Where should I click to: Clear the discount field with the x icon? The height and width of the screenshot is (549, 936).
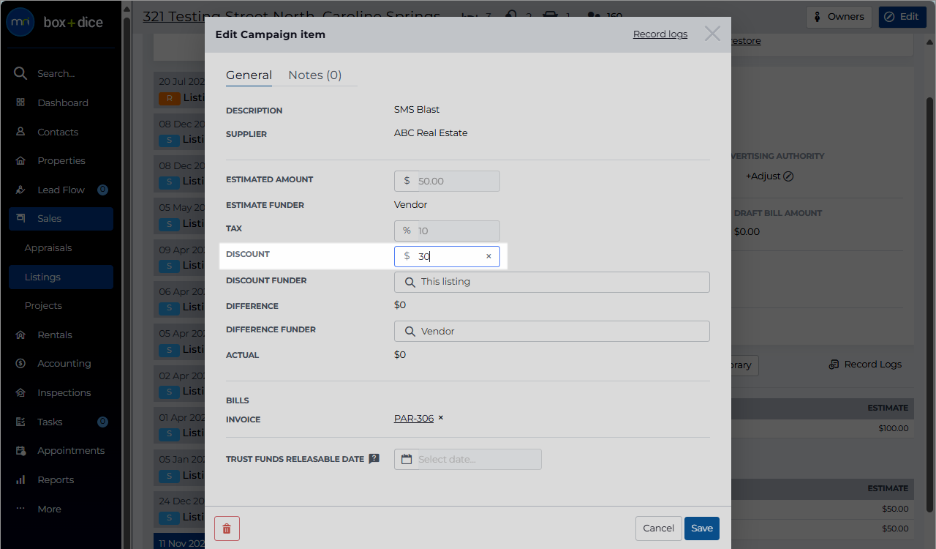point(488,256)
